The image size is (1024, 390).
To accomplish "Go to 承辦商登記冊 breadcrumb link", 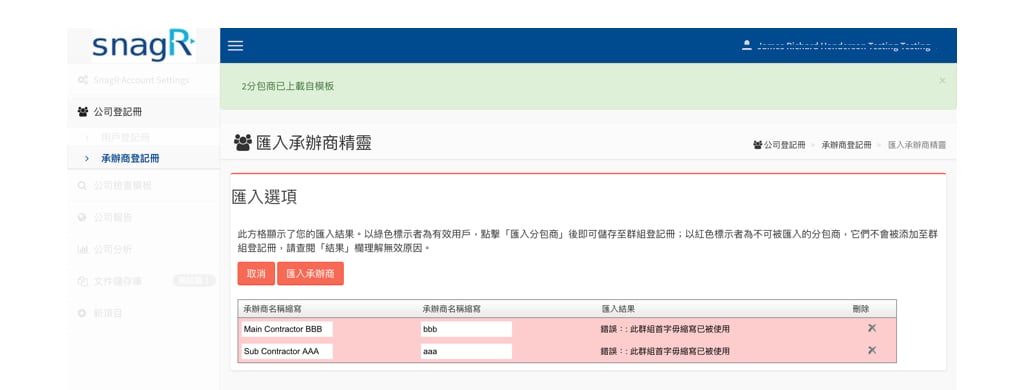I will 846,145.
